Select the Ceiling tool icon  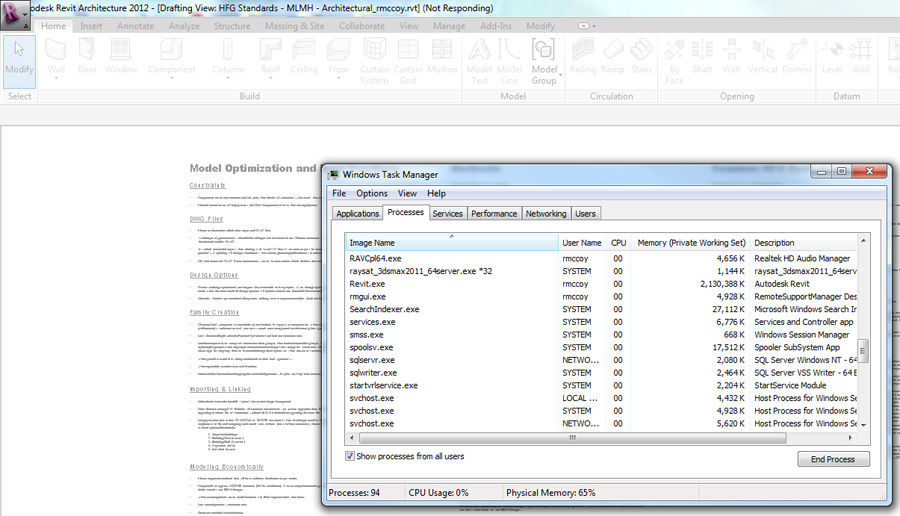pyautogui.click(x=304, y=56)
